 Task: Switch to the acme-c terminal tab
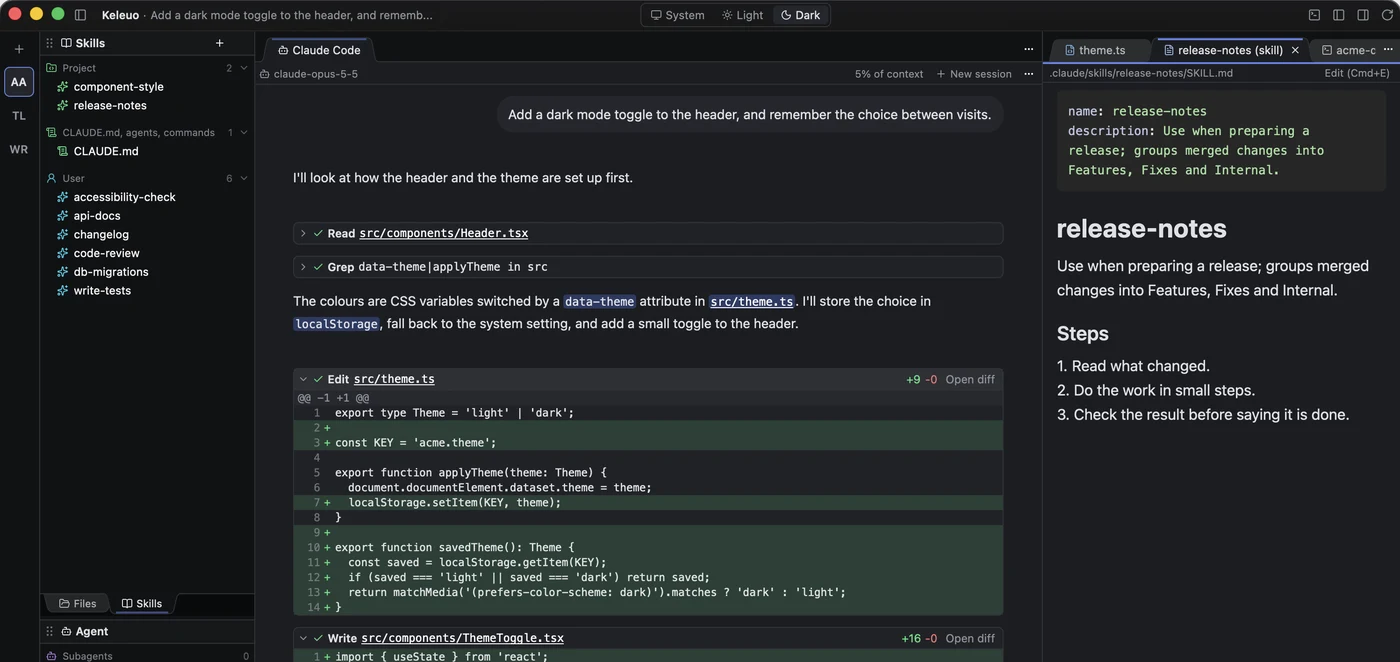coord(1348,50)
